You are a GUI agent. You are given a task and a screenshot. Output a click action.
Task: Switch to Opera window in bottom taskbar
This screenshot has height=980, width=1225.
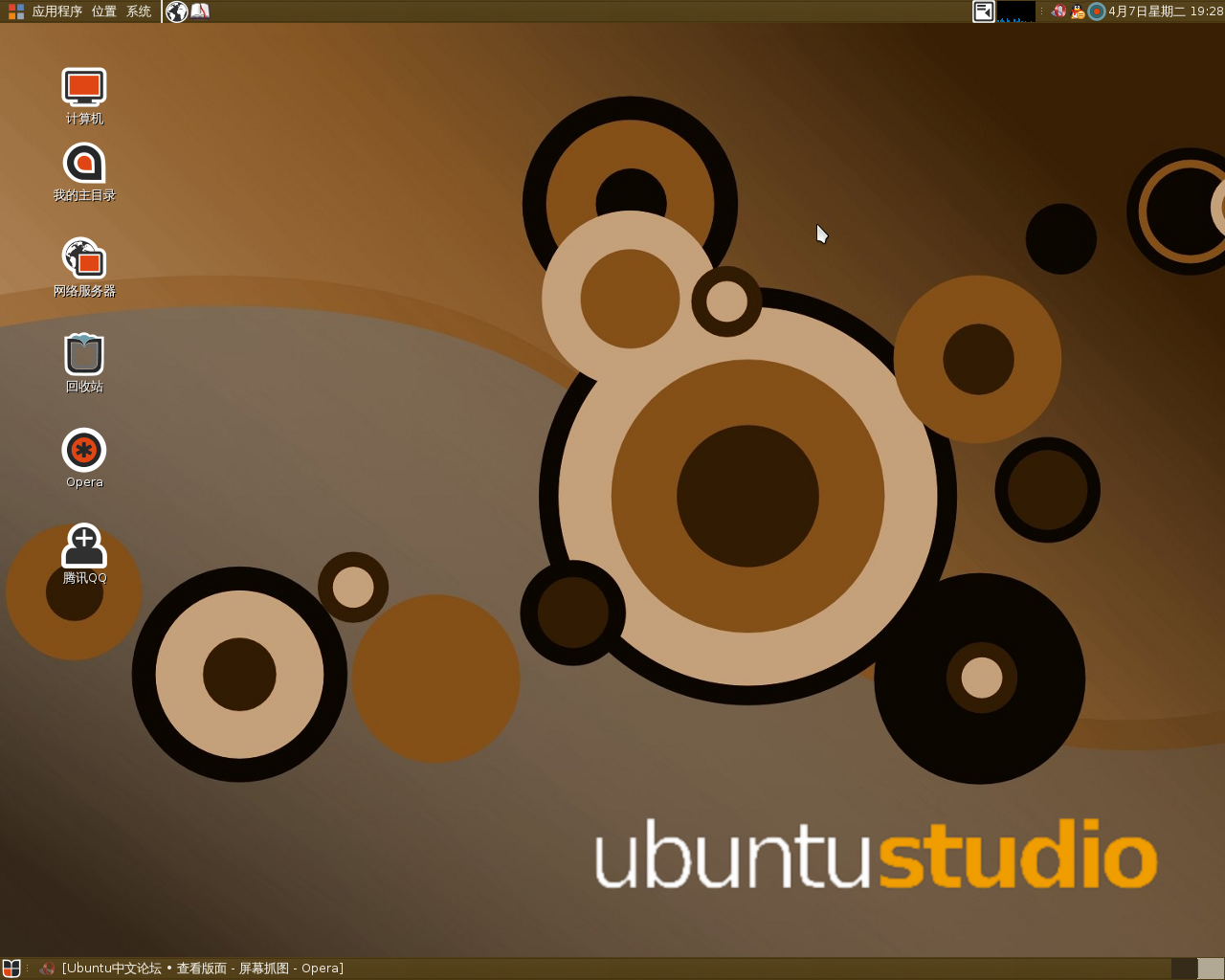191,969
